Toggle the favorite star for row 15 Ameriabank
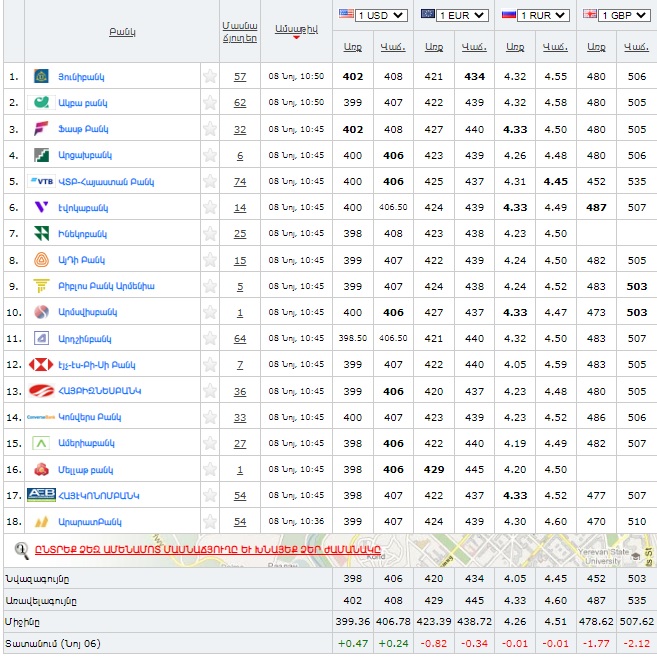The height and width of the screenshot is (663, 657). coord(210,443)
